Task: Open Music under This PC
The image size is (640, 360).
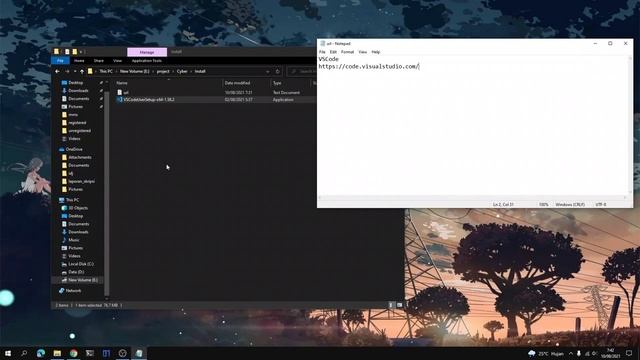Action: pos(74,240)
